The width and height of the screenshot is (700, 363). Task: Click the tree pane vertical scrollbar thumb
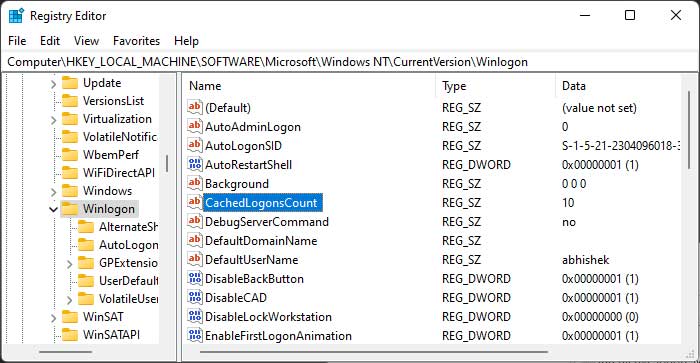pos(167,163)
